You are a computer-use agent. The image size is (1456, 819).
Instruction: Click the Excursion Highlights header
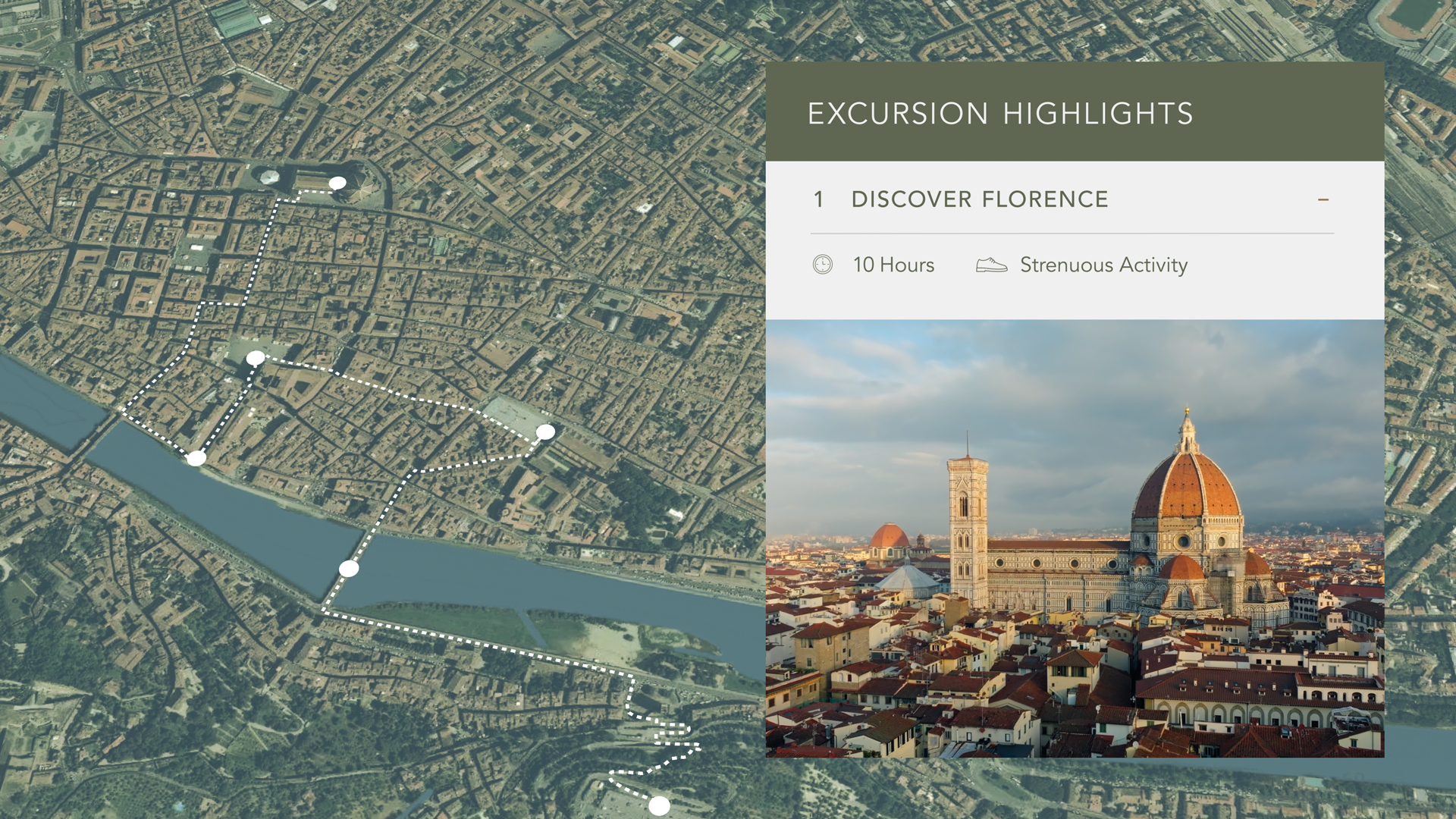(x=1000, y=114)
